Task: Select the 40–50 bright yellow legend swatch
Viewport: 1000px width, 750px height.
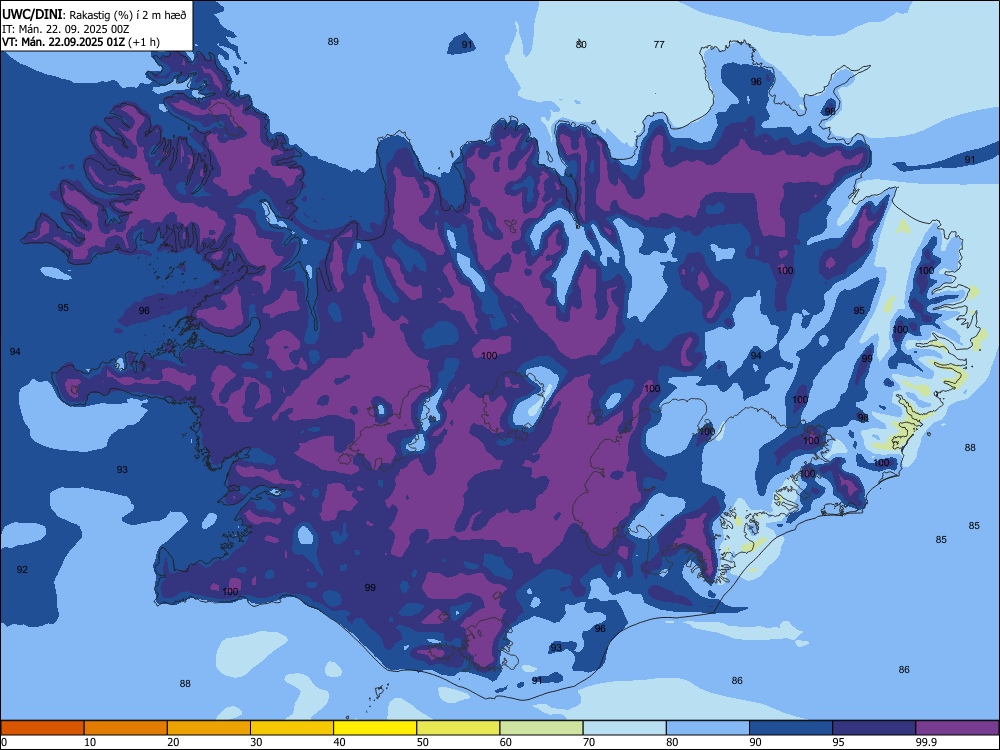Action: click(375, 728)
